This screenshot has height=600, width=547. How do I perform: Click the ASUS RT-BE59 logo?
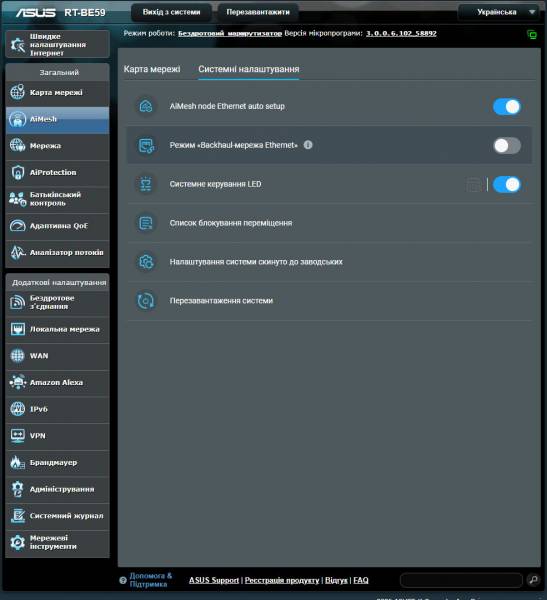(x=60, y=13)
